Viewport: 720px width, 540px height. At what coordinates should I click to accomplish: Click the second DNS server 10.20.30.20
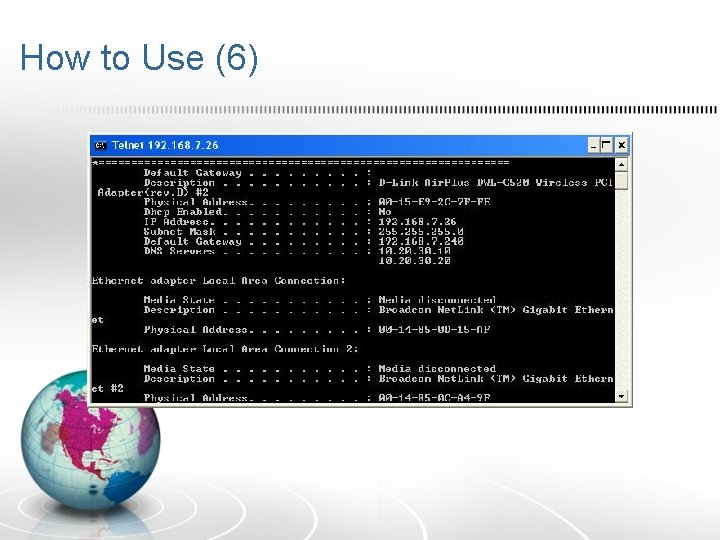pyautogui.click(x=414, y=261)
